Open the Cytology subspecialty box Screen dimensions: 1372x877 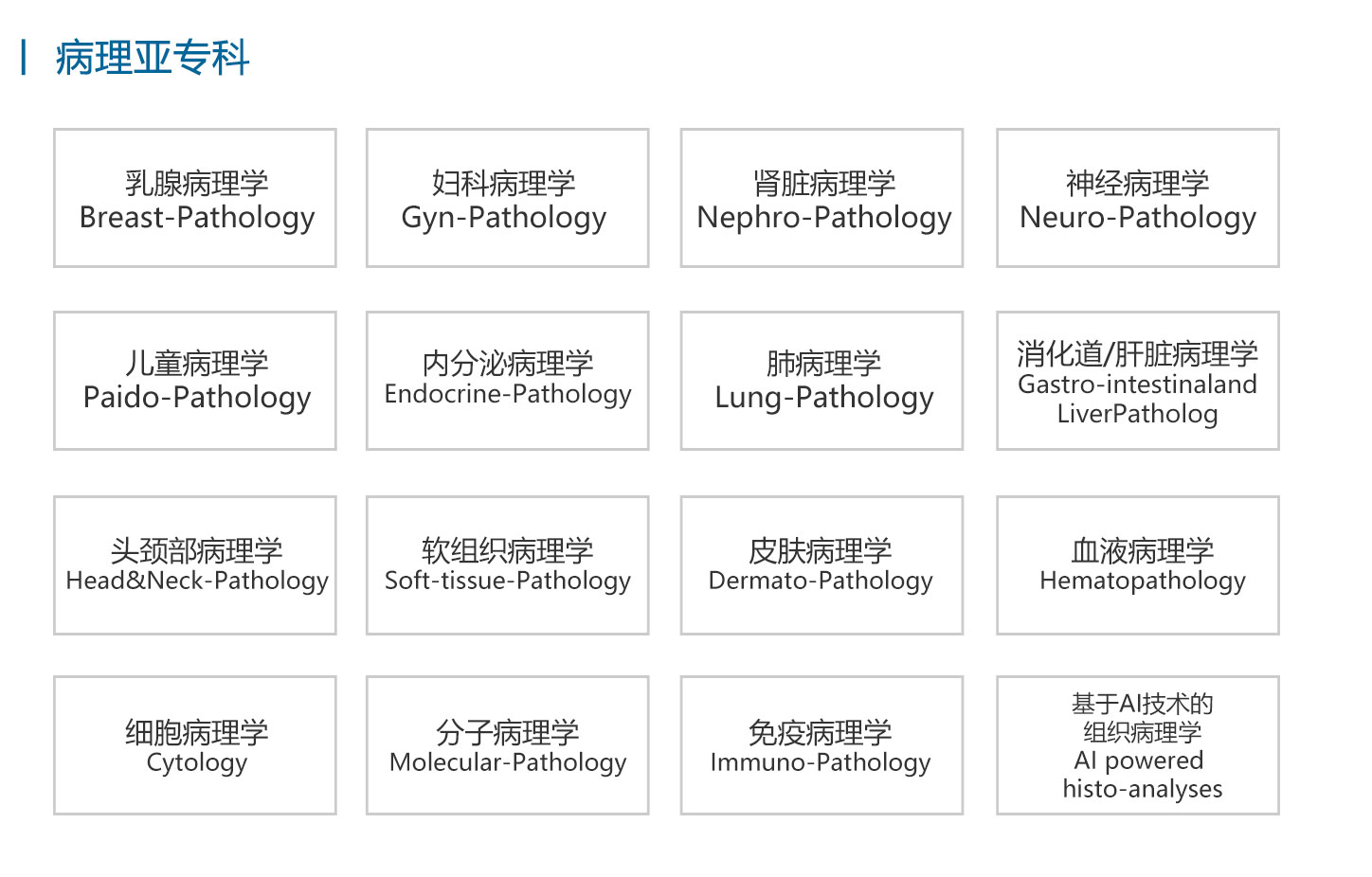[195, 745]
